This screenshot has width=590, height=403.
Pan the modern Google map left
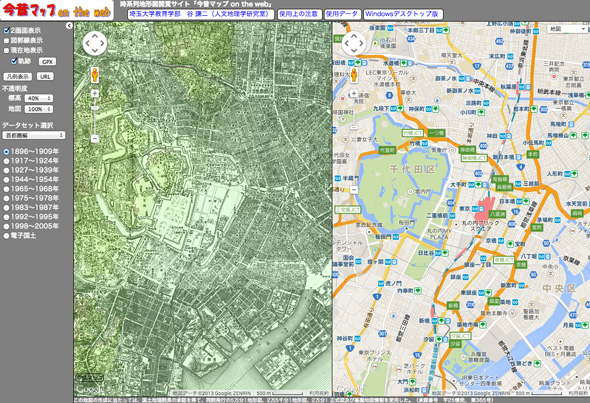(347, 43)
